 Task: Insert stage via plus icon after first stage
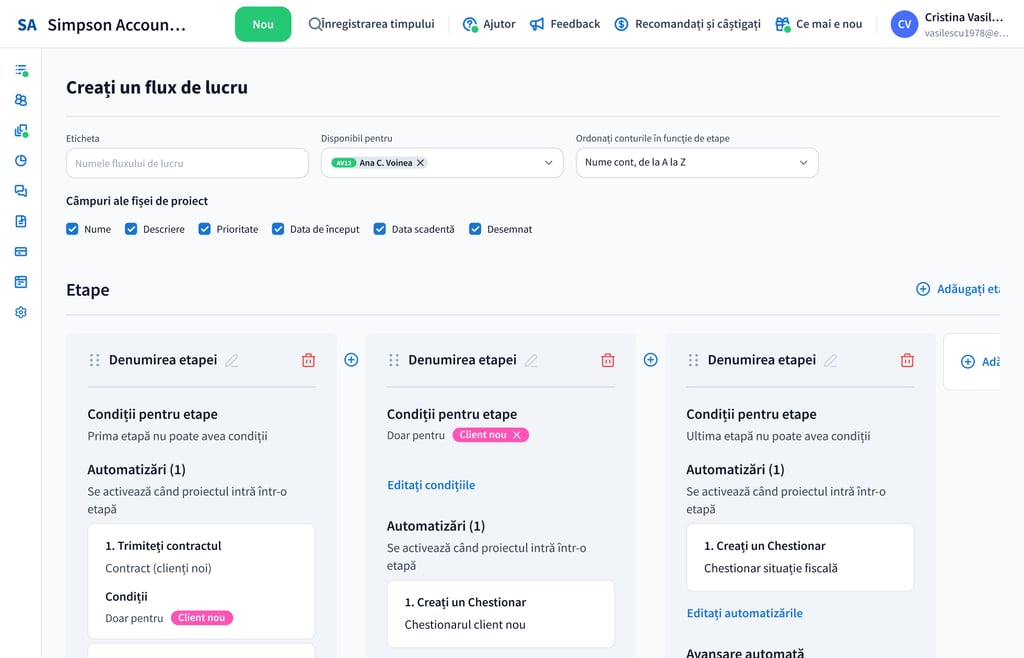(351, 360)
